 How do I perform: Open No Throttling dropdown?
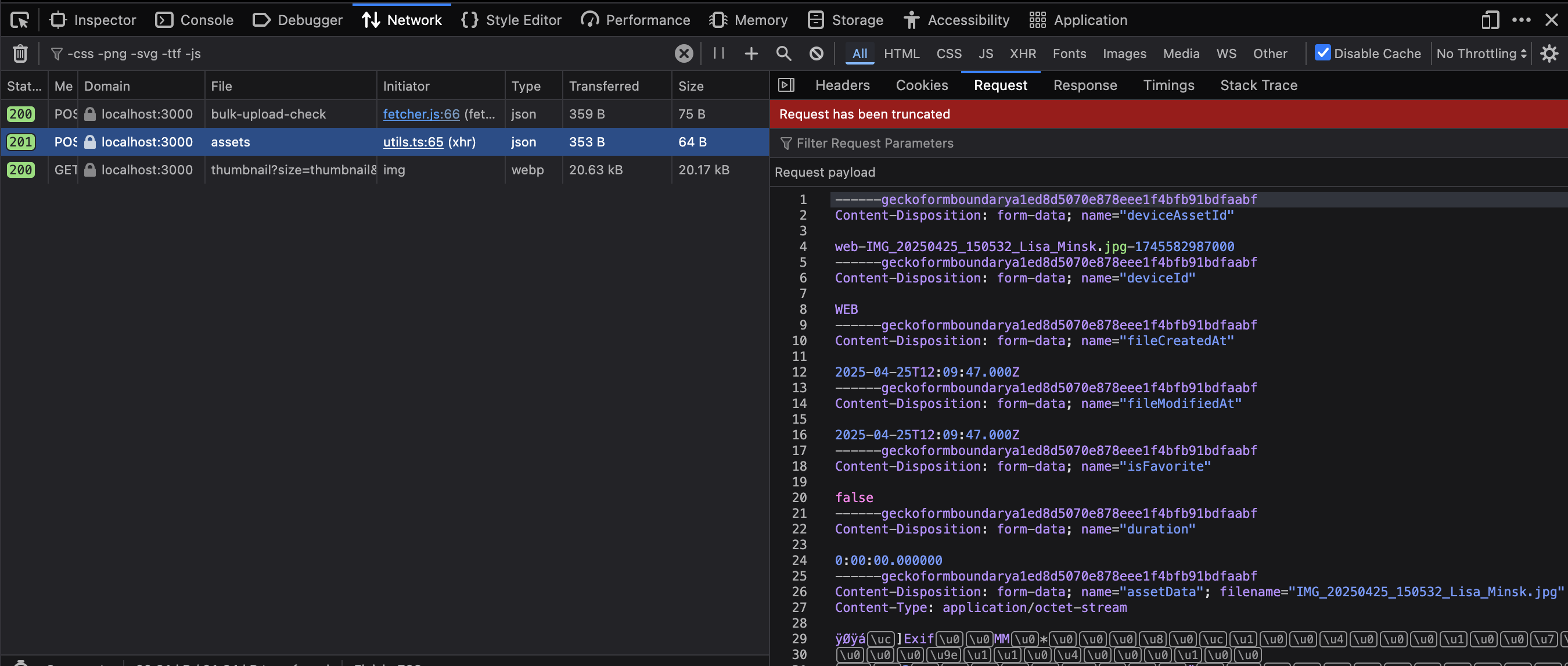point(1481,53)
